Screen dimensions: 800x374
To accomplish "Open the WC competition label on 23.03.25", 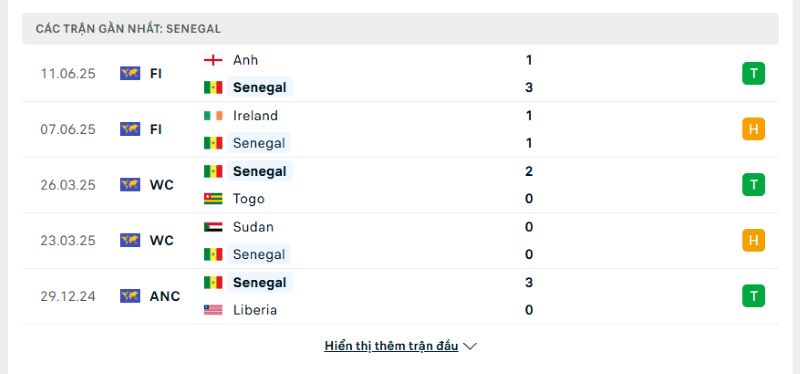I will coord(162,240).
